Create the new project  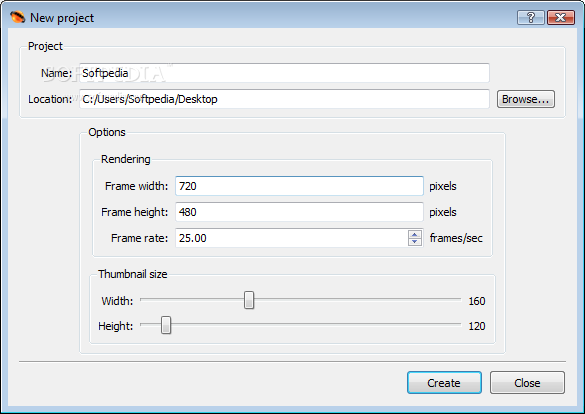click(444, 383)
